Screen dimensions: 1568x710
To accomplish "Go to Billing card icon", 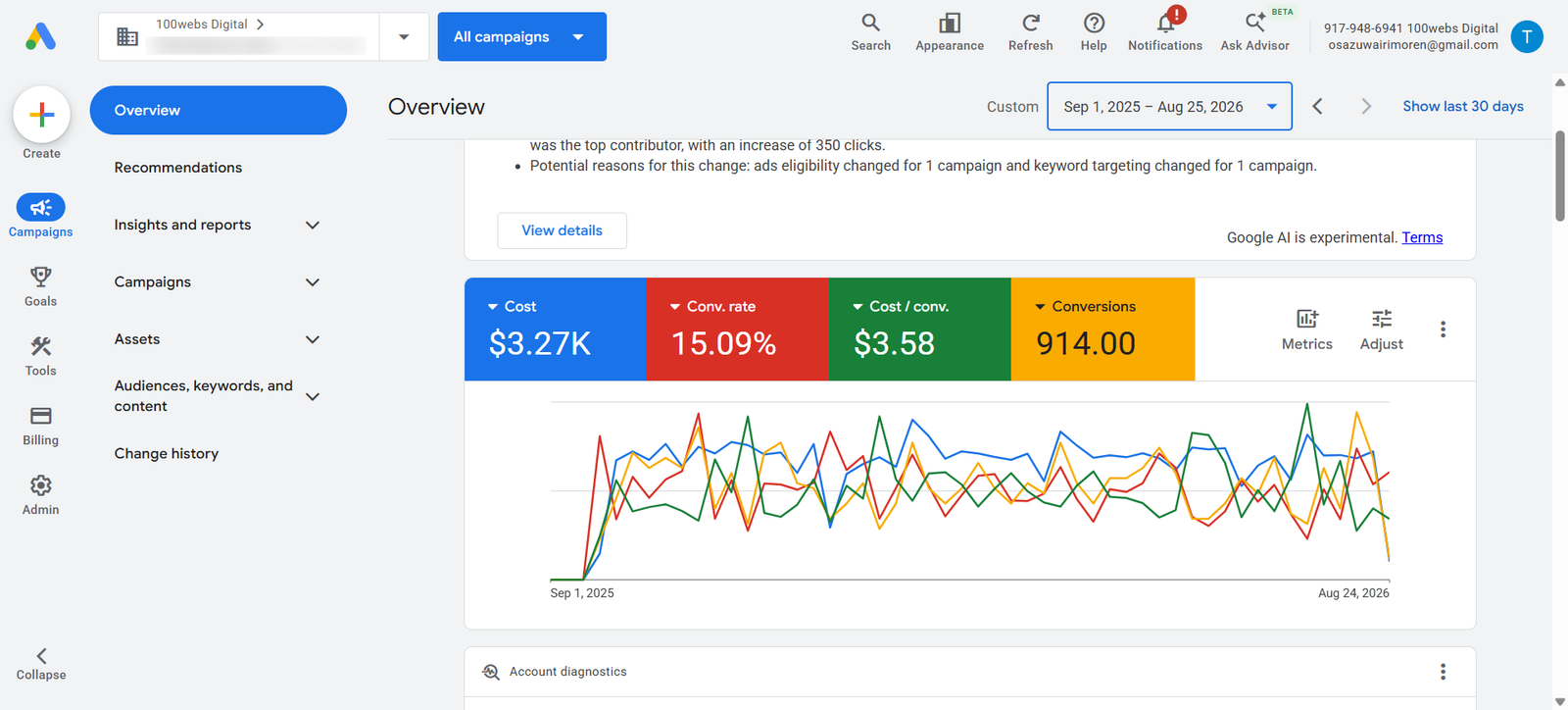I will pos(40,416).
